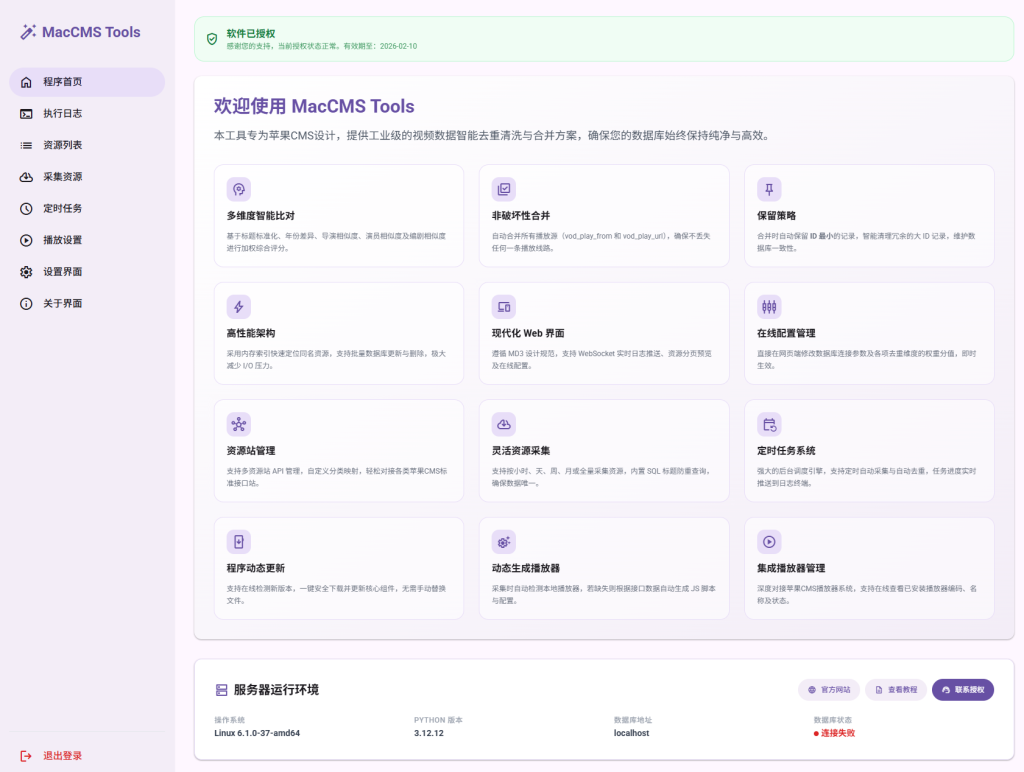Click the network hub icon for 资源站管理
This screenshot has height=772, width=1024.
click(x=239, y=424)
